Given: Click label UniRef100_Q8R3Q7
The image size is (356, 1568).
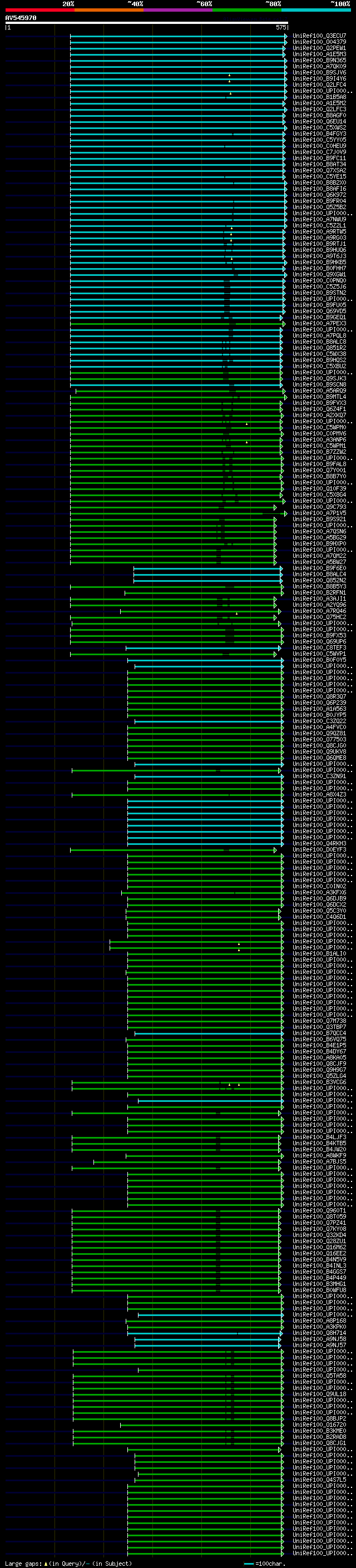Looking at the screenshot, I should tap(319, 696).
